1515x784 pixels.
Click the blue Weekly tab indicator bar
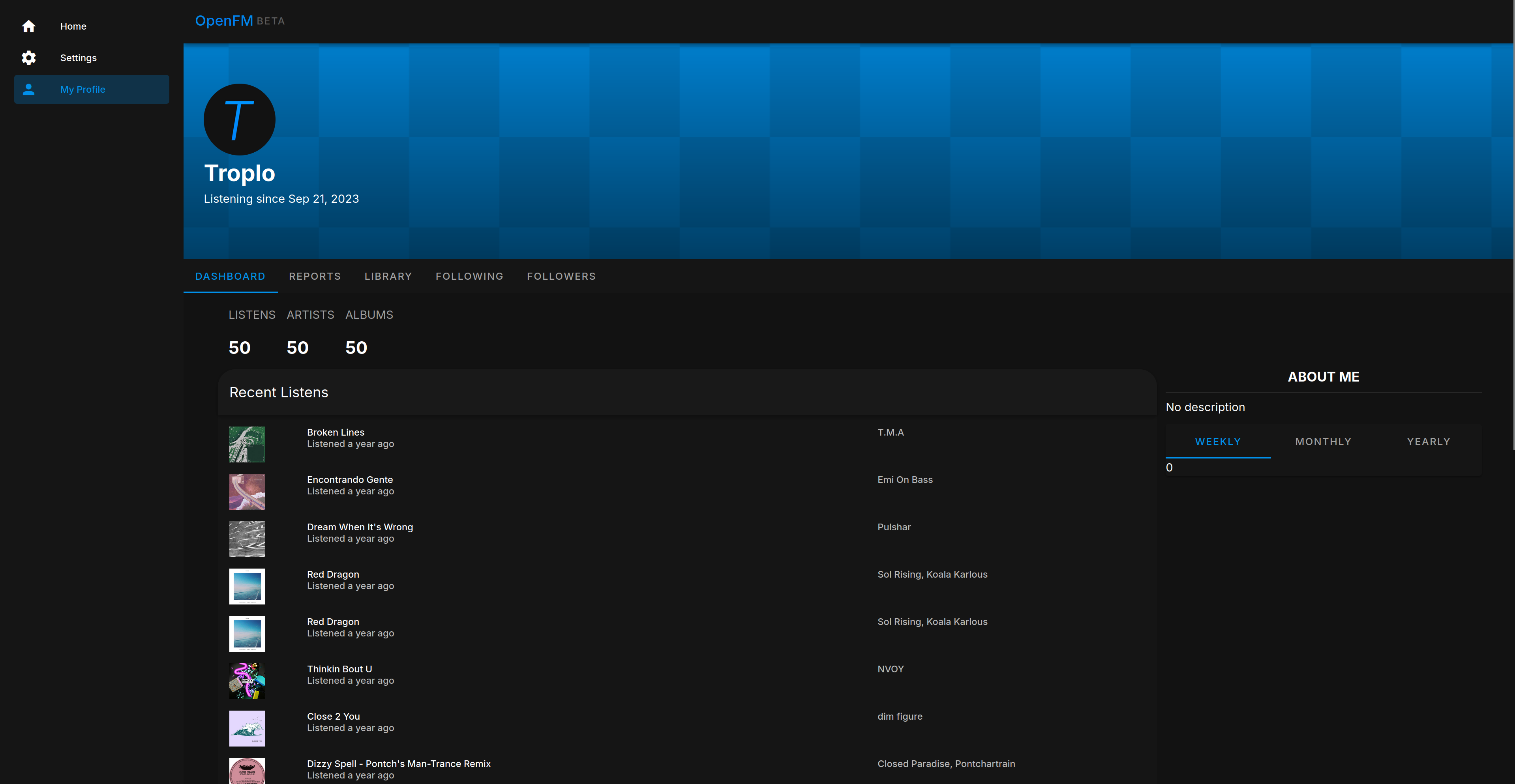[1218, 457]
